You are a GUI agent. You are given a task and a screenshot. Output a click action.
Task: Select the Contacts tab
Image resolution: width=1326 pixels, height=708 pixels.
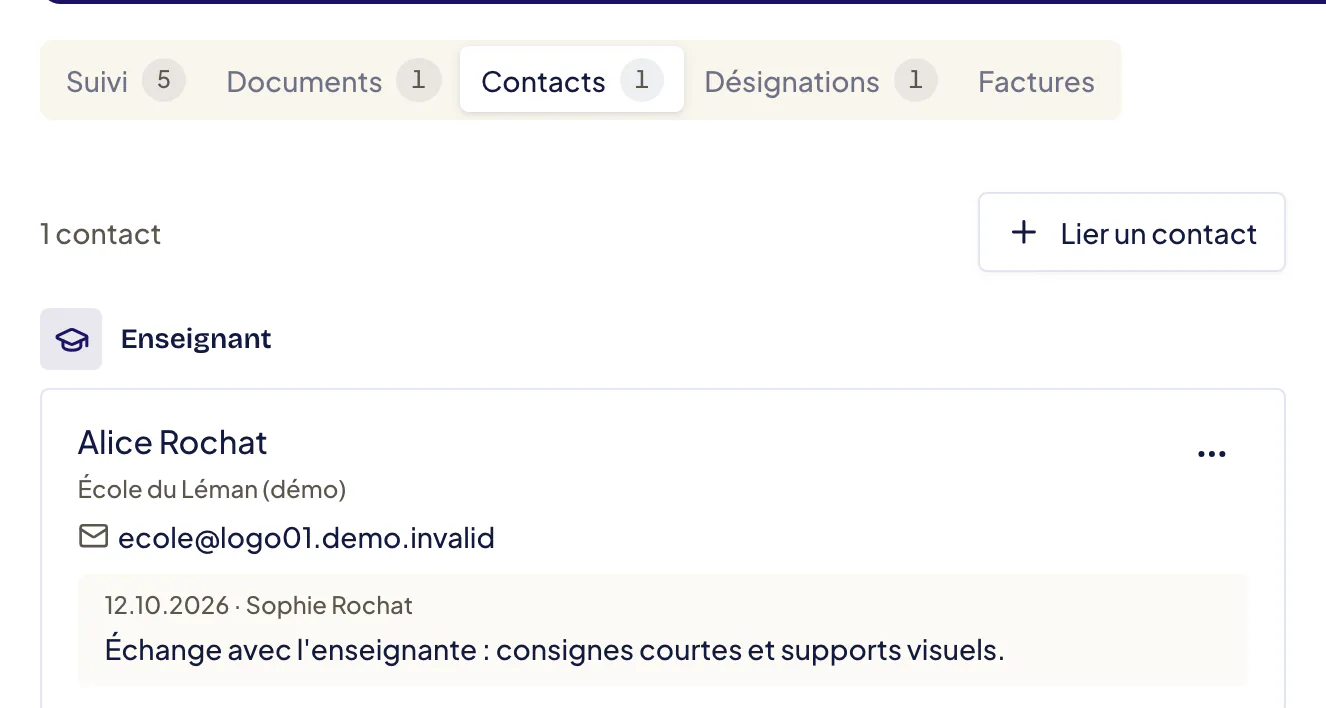pyautogui.click(x=571, y=80)
